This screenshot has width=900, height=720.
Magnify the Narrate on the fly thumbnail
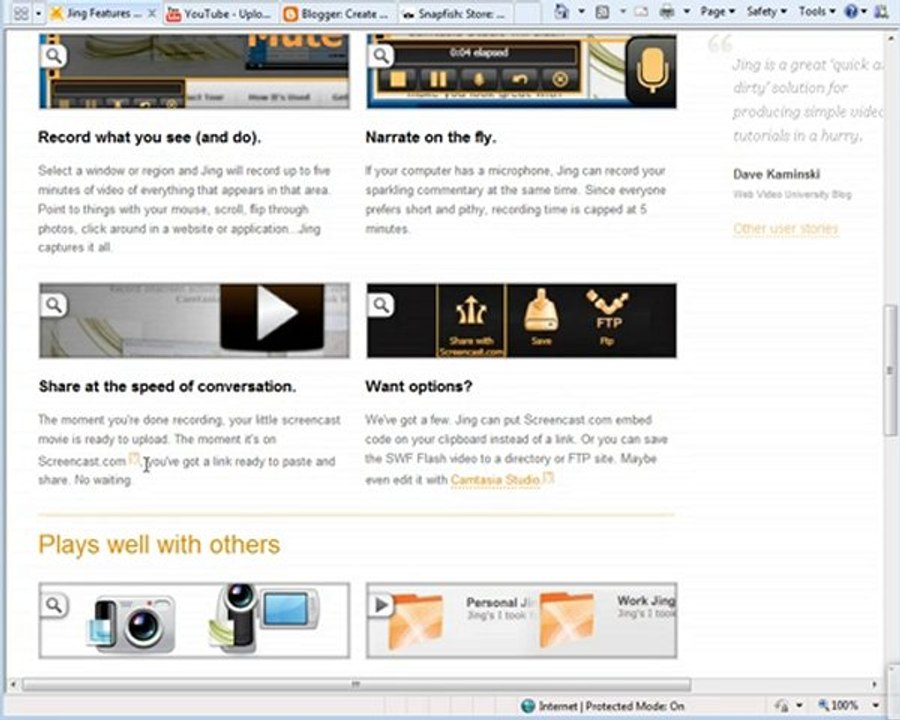(381, 56)
